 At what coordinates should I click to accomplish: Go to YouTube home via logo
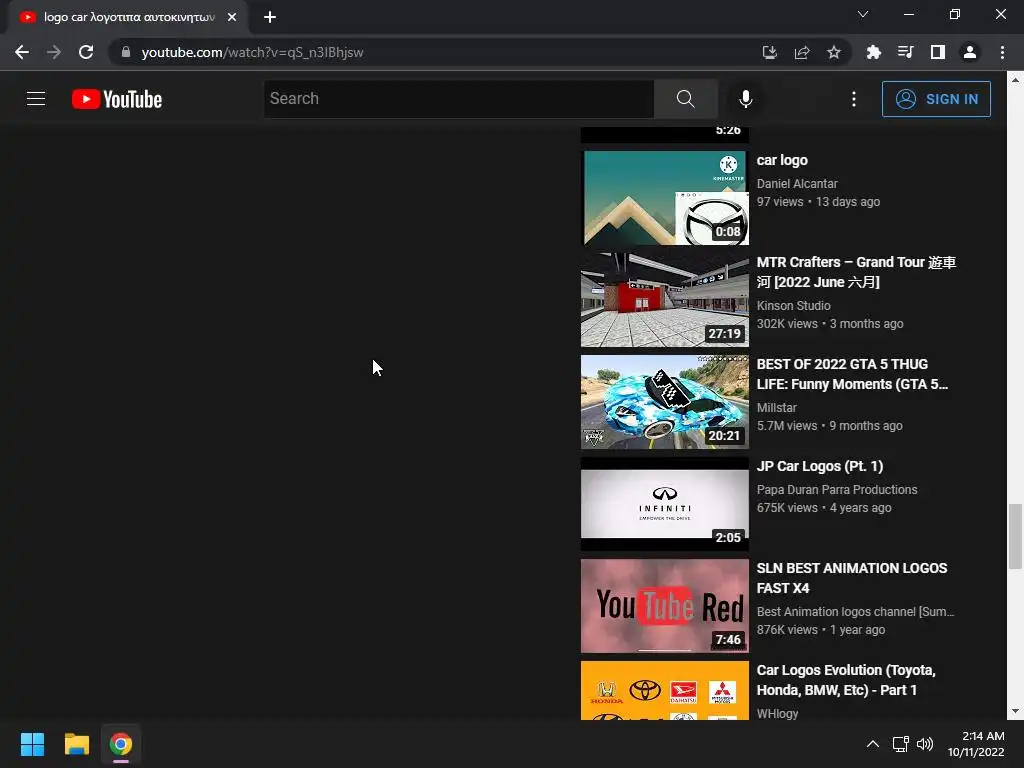pos(117,99)
